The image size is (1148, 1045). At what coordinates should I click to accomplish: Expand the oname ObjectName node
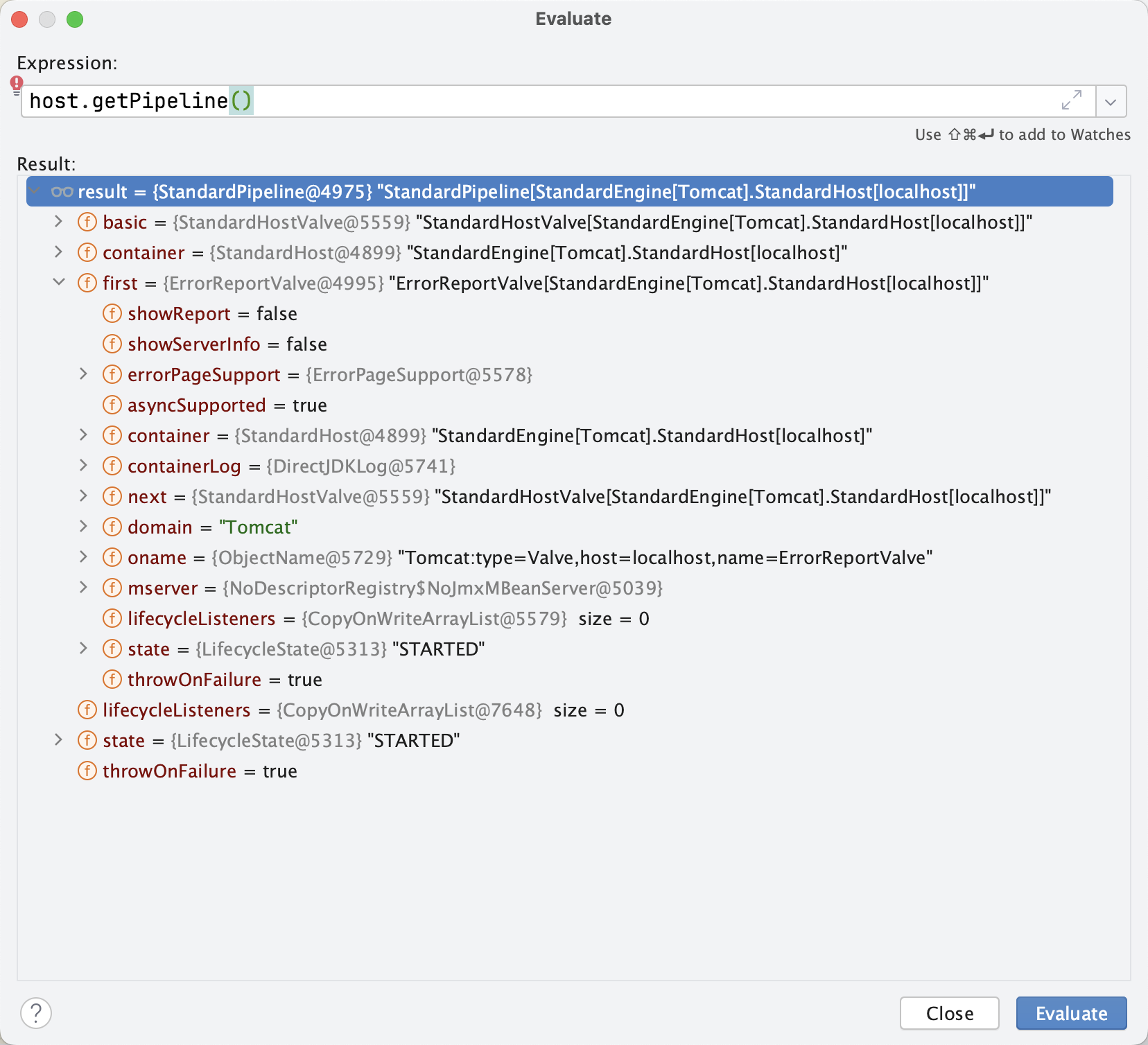point(84,557)
